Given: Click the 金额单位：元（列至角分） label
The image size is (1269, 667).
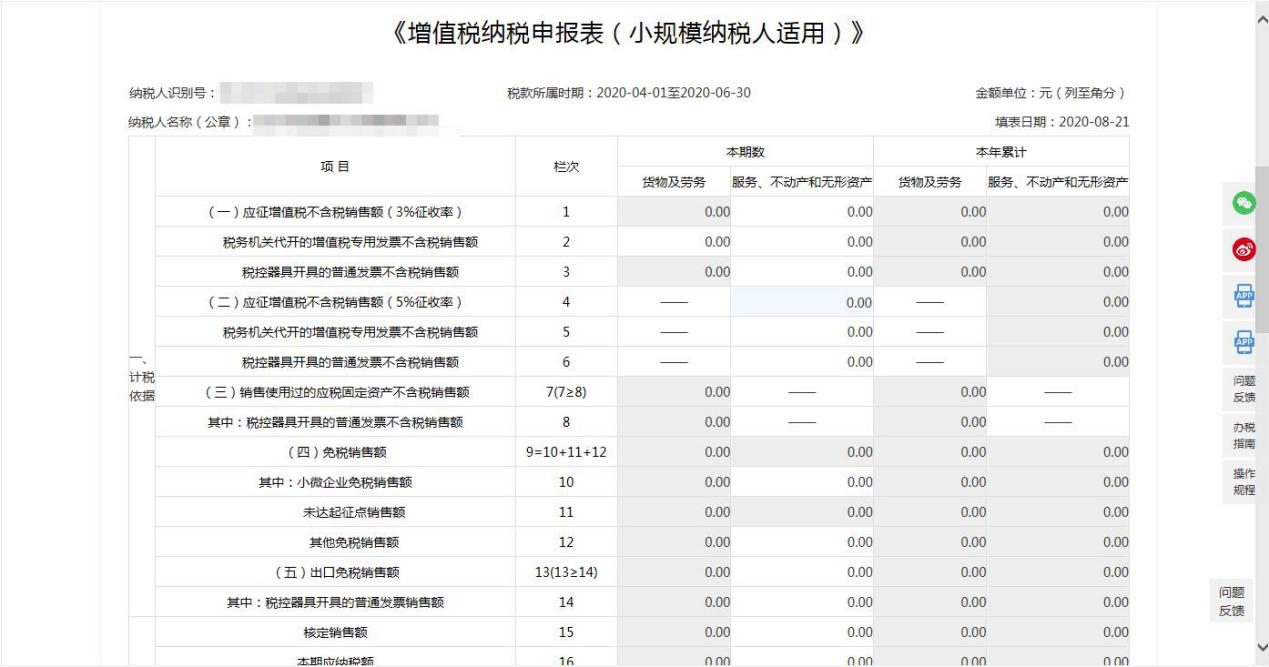Looking at the screenshot, I should [1052, 93].
